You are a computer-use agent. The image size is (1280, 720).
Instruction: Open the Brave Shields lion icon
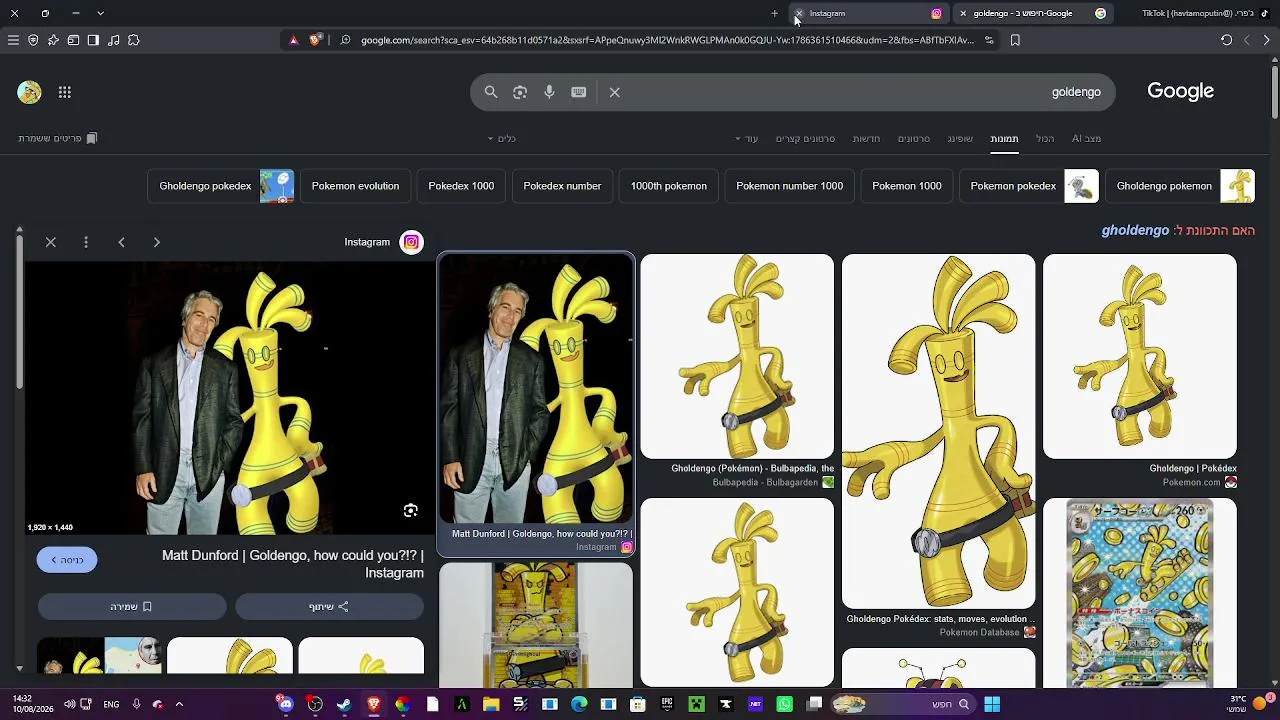click(316, 40)
